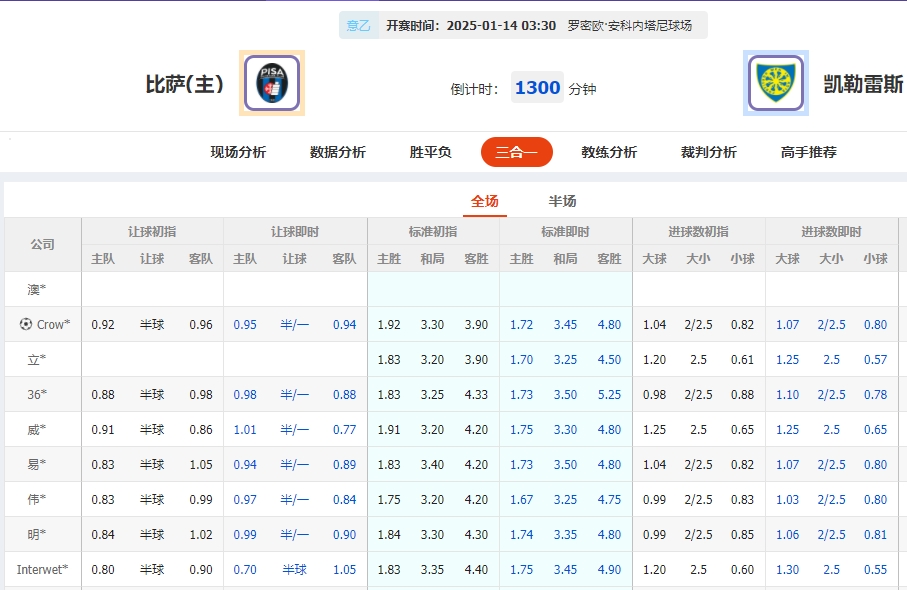907x590 pixels.
Task: Switch to the 全场 tab
Action: (484, 198)
